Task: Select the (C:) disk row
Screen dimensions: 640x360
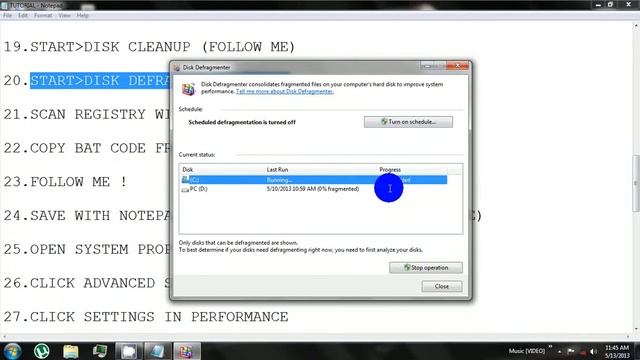Action: (x=314, y=180)
